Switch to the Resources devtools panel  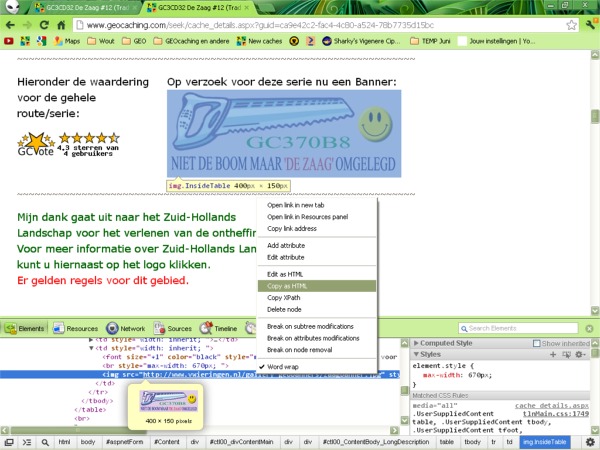(x=75, y=328)
